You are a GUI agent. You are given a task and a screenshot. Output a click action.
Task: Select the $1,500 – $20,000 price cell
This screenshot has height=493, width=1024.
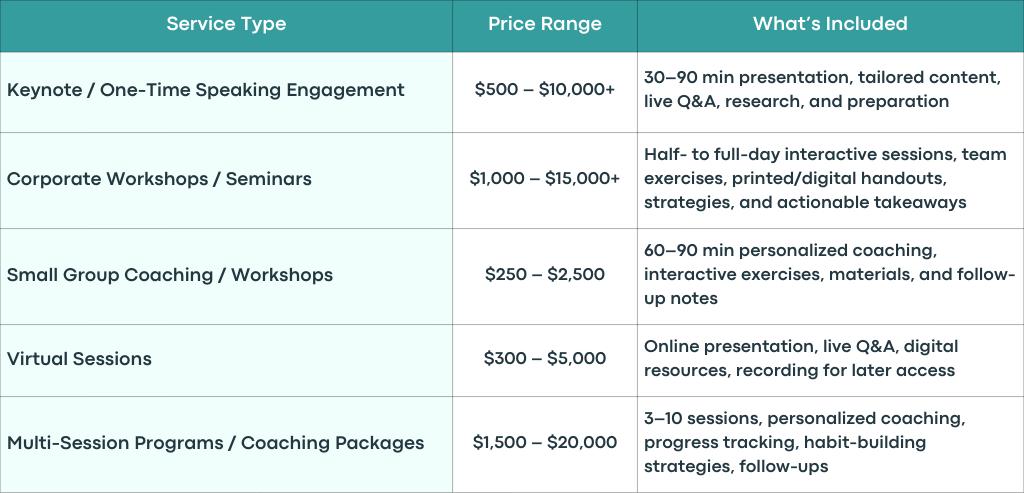(545, 443)
